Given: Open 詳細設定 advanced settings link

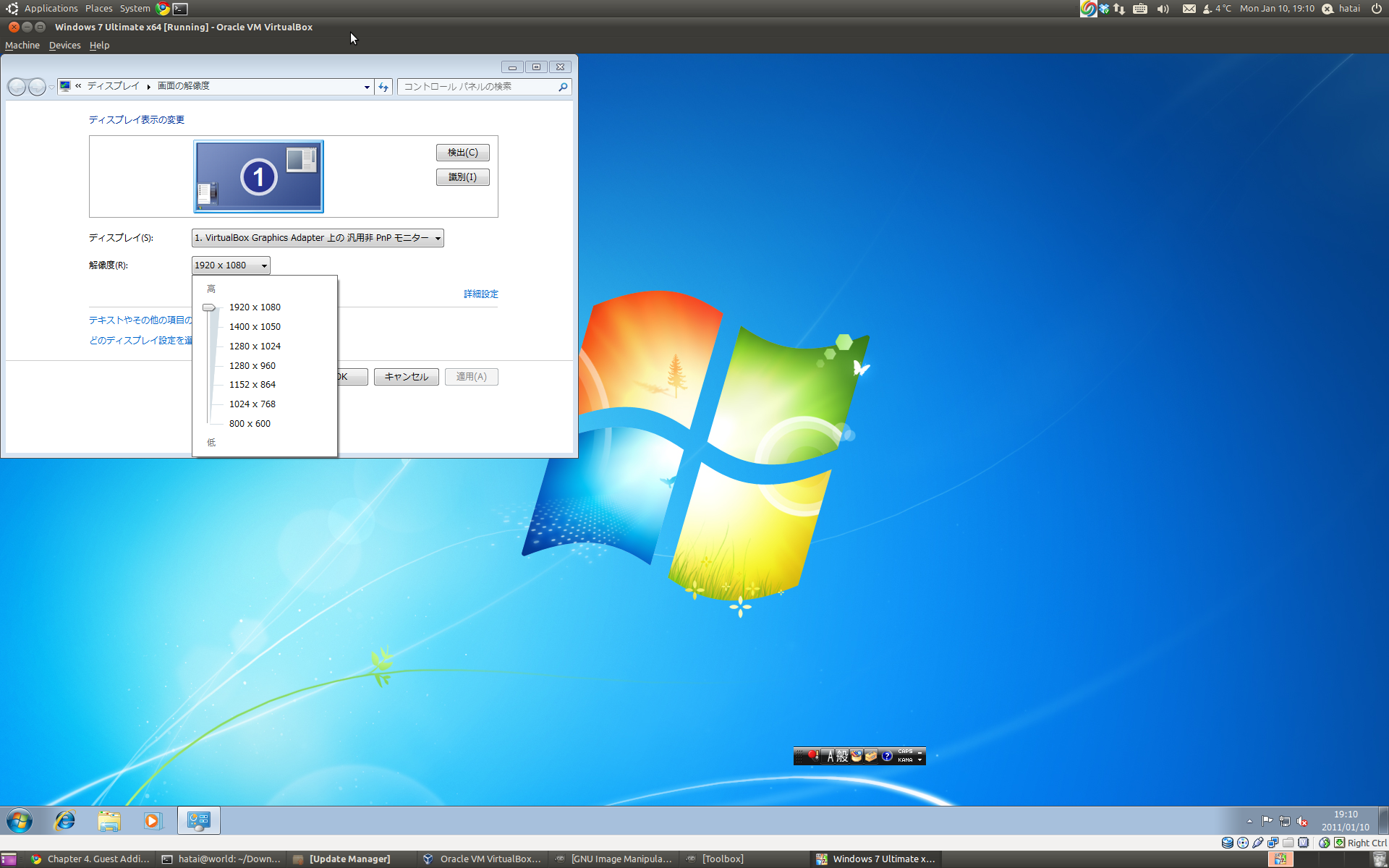Looking at the screenshot, I should 481,294.
